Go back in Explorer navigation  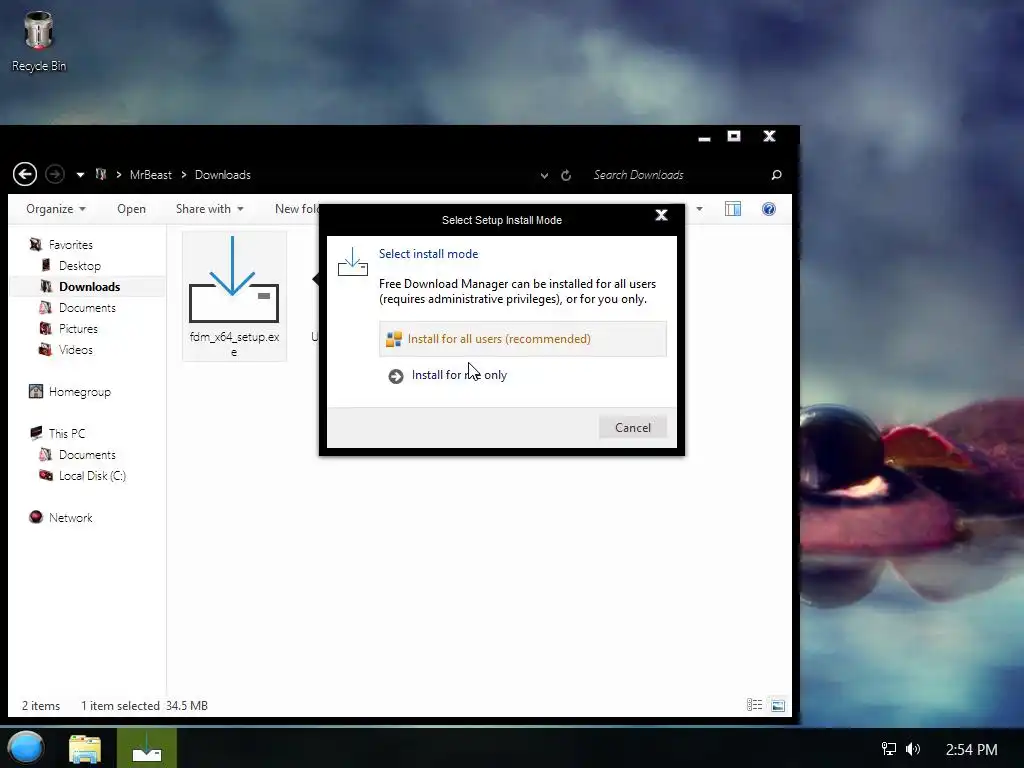(25, 174)
